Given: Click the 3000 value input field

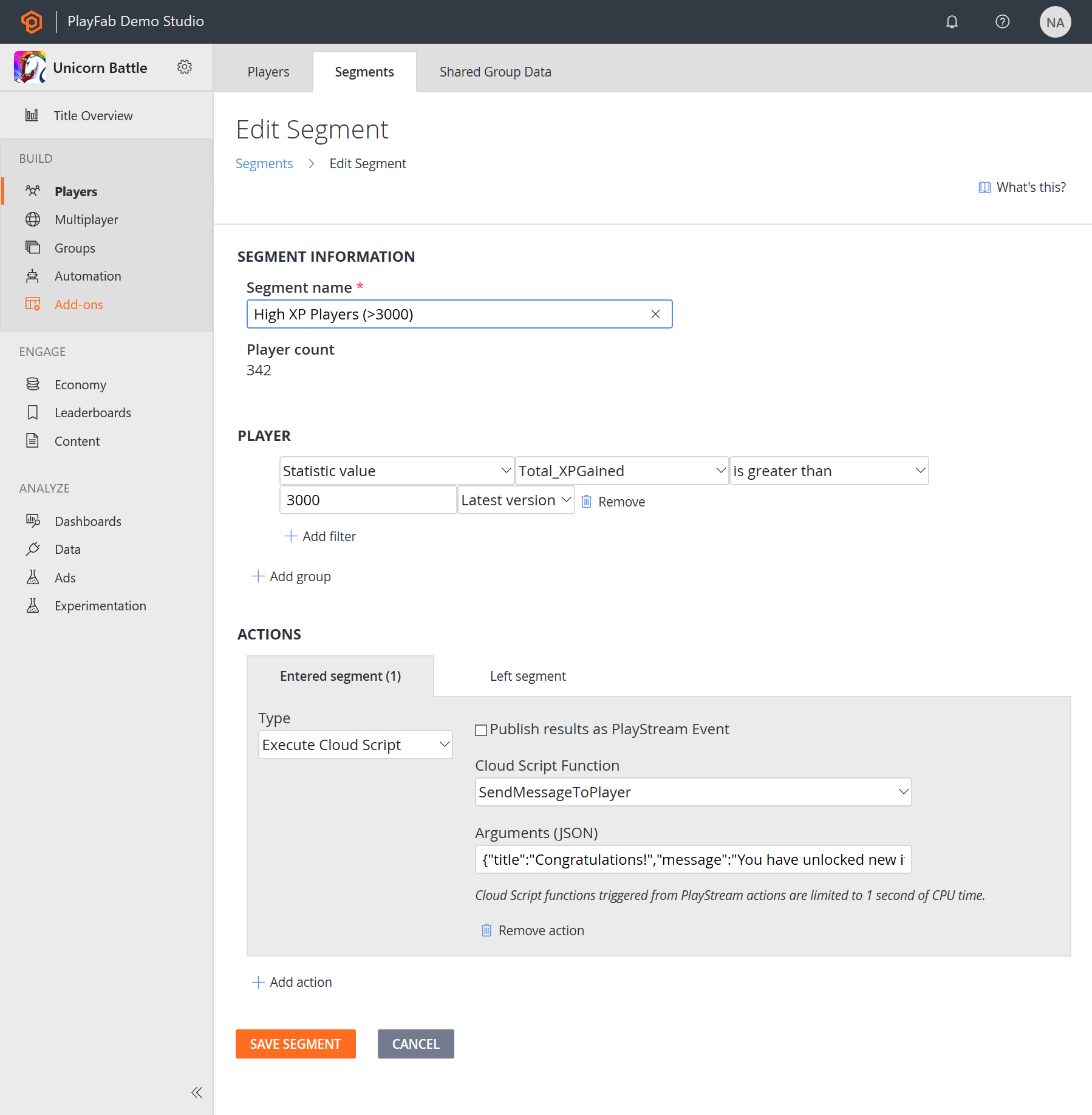Looking at the screenshot, I should (367, 500).
